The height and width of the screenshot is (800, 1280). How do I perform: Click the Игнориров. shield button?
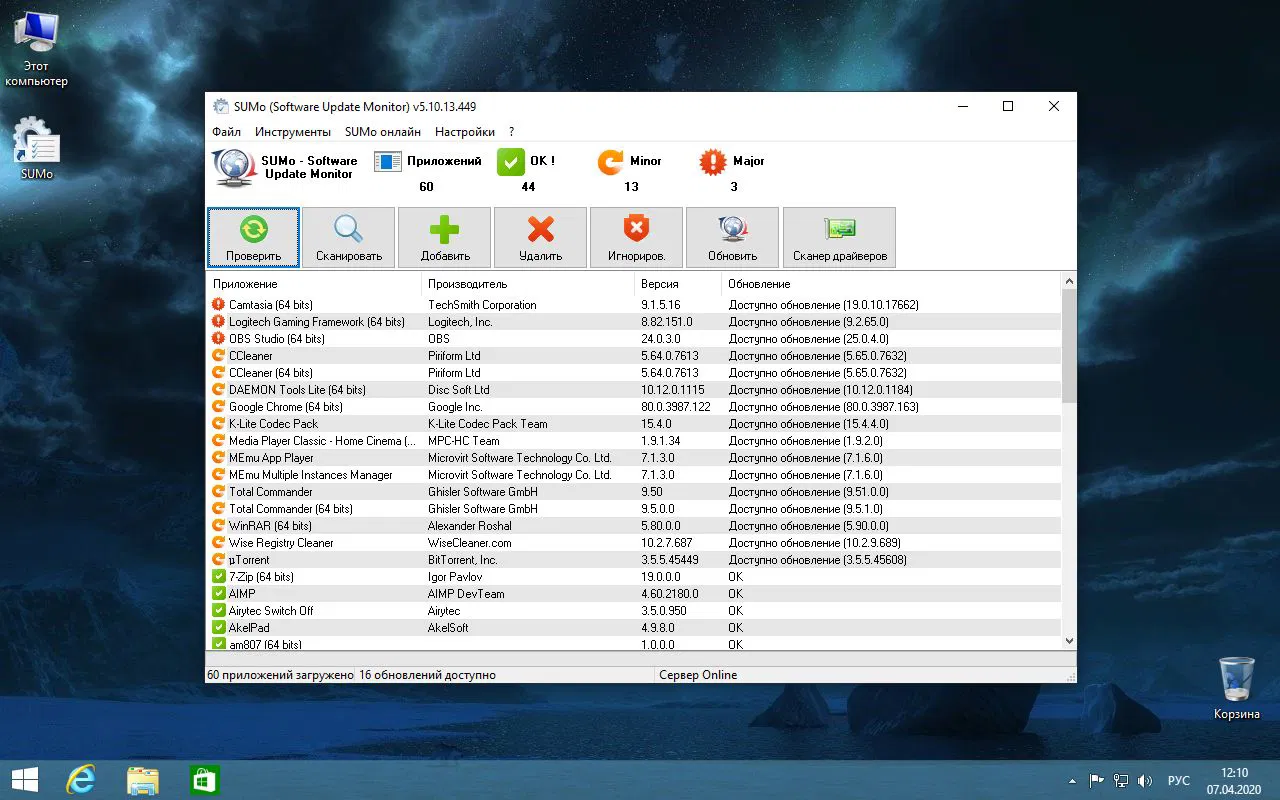click(637, 237)
